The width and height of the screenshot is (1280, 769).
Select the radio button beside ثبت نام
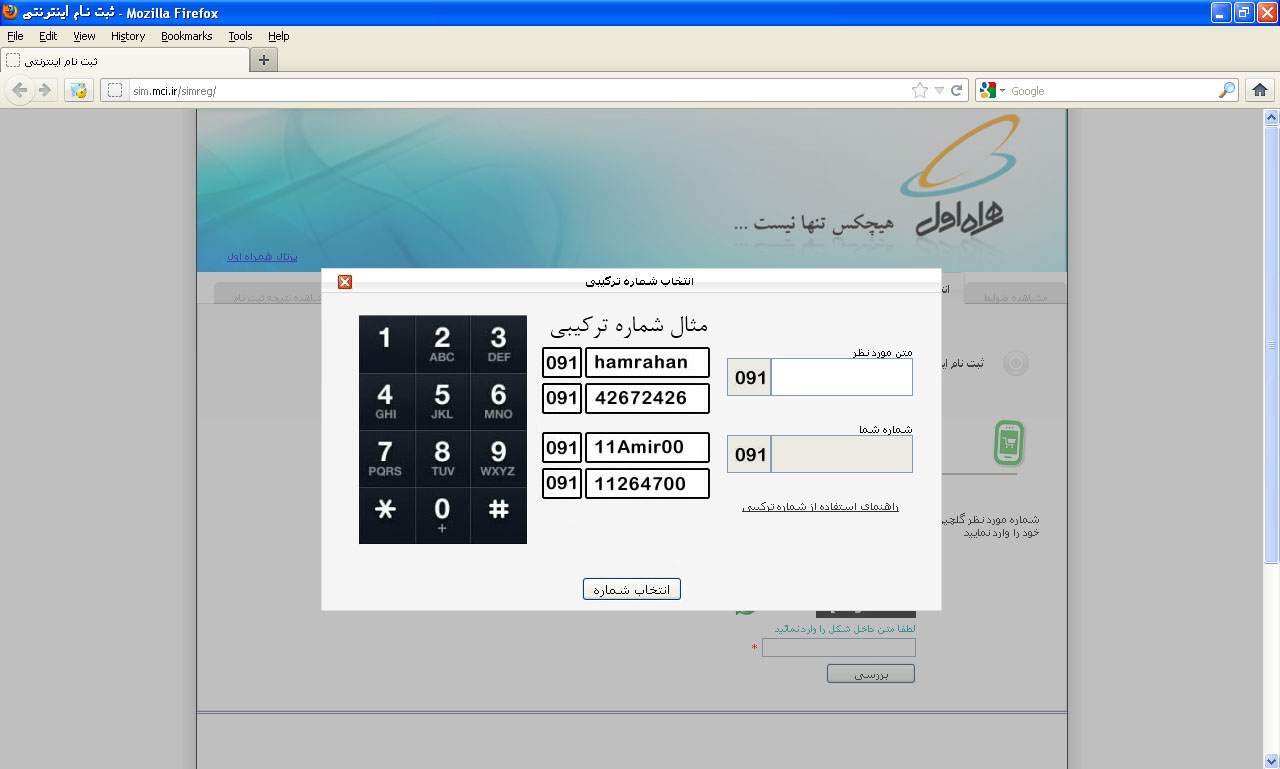click(1015, 363)
